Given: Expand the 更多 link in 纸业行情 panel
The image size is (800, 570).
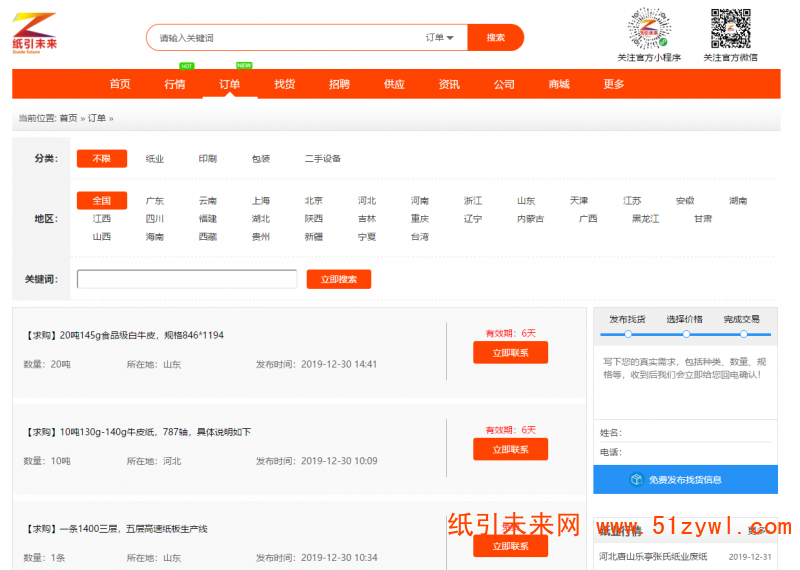Looking at the screenshot, I should point(757,530).
